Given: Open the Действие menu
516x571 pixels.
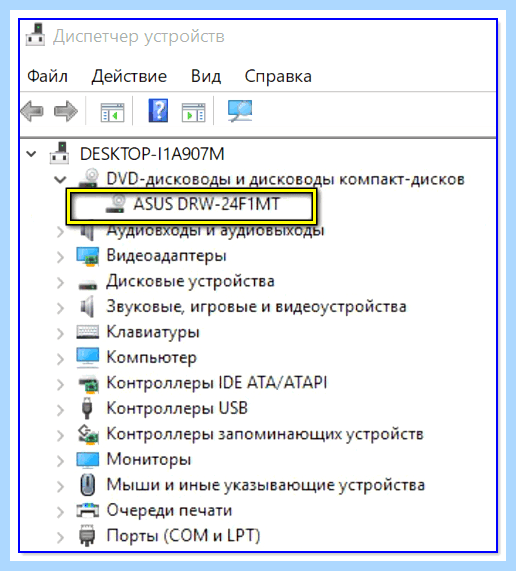Looking at the screenshot, I should [129, 76].
